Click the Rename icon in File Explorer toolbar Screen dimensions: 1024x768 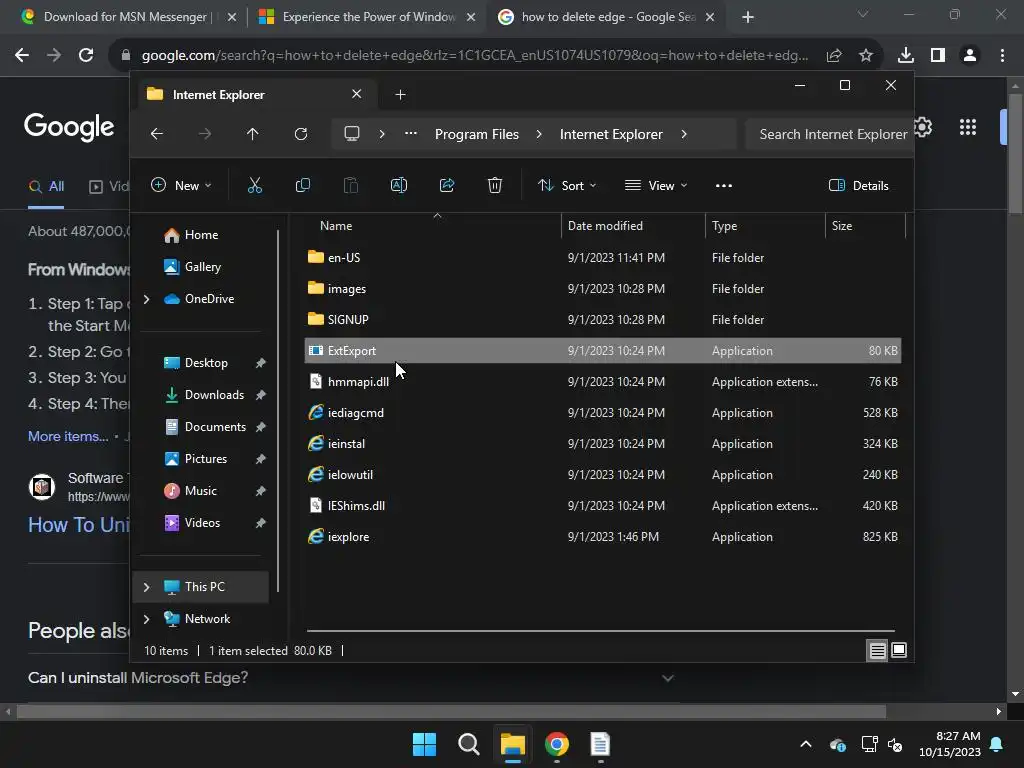pyautogui.click(x=399, y=185)
